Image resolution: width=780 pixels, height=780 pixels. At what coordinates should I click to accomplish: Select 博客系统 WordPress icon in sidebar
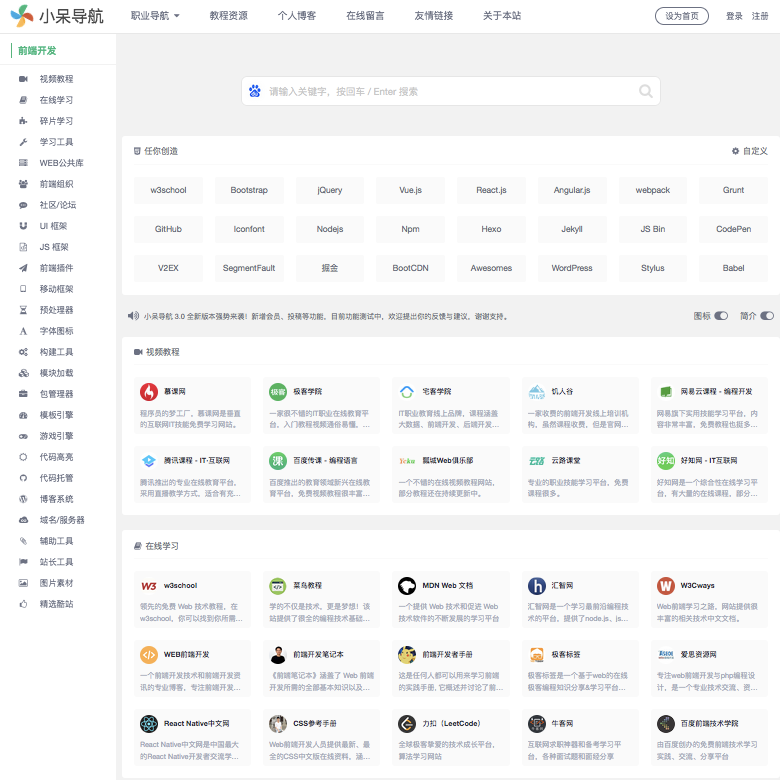tap(23, 499)
